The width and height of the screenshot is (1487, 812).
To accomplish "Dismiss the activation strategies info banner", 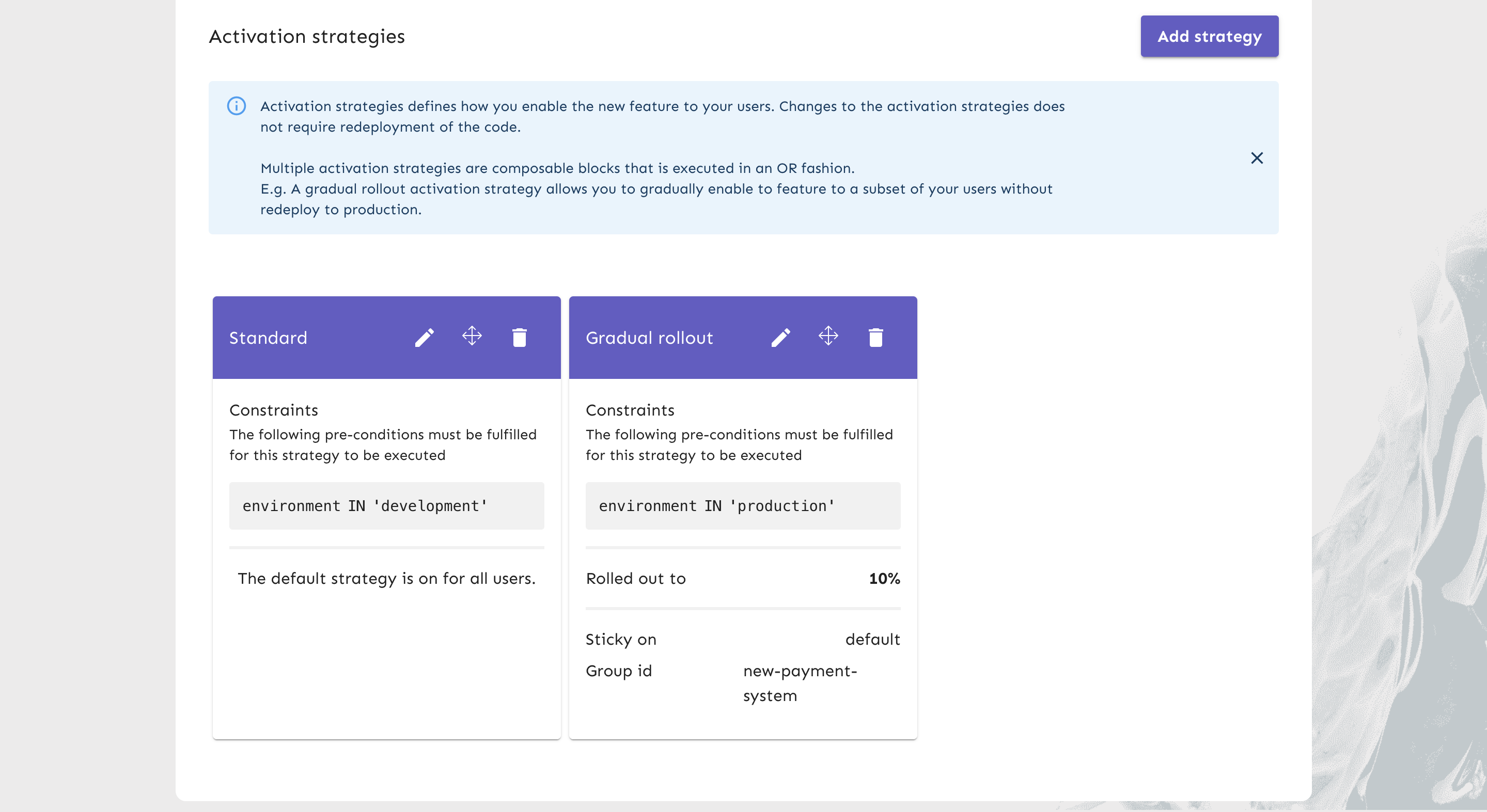I will [x=1257, y=158].
